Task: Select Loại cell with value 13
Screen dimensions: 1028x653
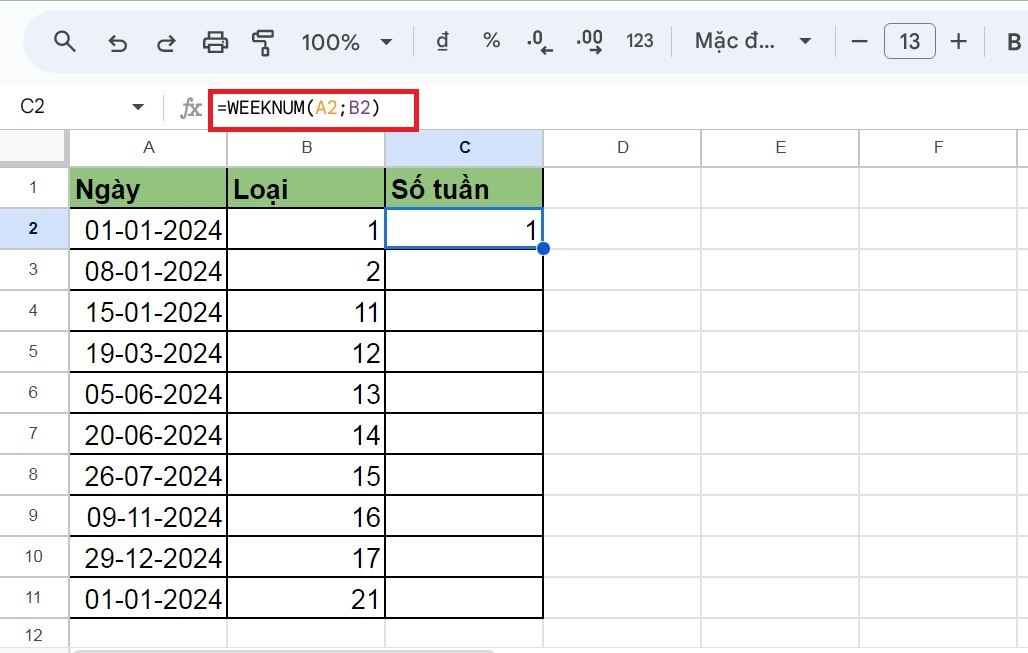Action: 306,393
